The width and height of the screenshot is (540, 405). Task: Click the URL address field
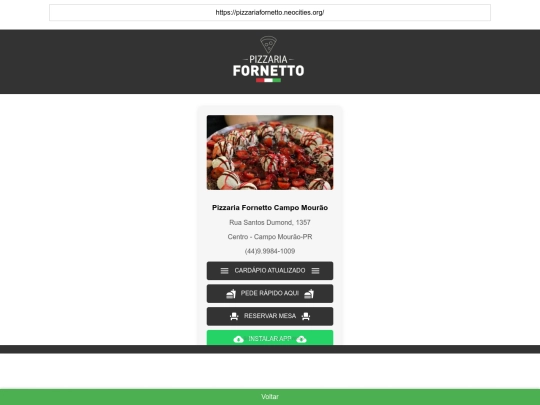pos(270,13)
